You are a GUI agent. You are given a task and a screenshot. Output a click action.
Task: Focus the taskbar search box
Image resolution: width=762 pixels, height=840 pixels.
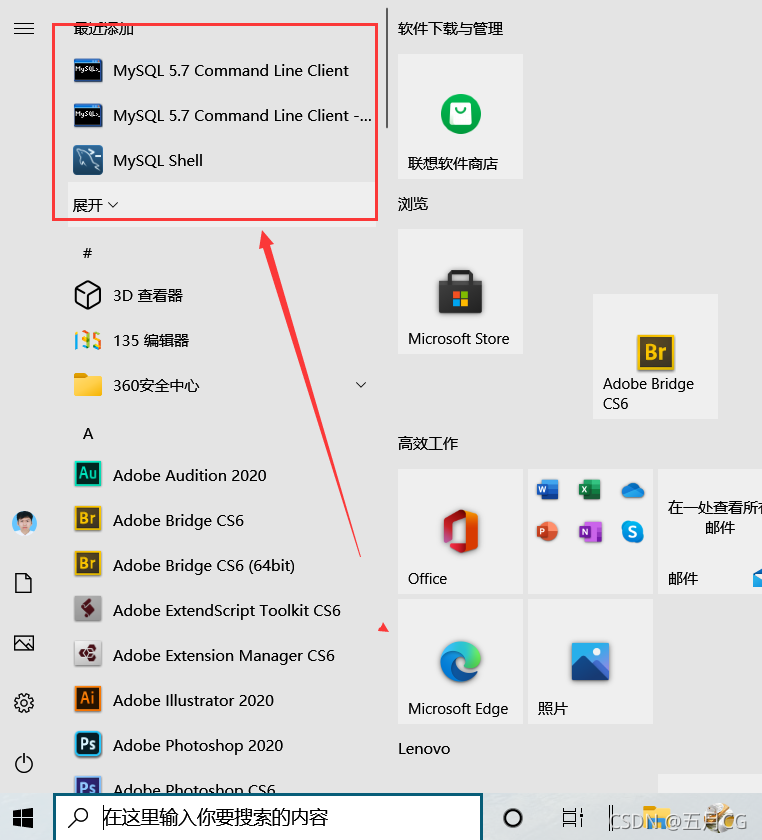(268, 817)
